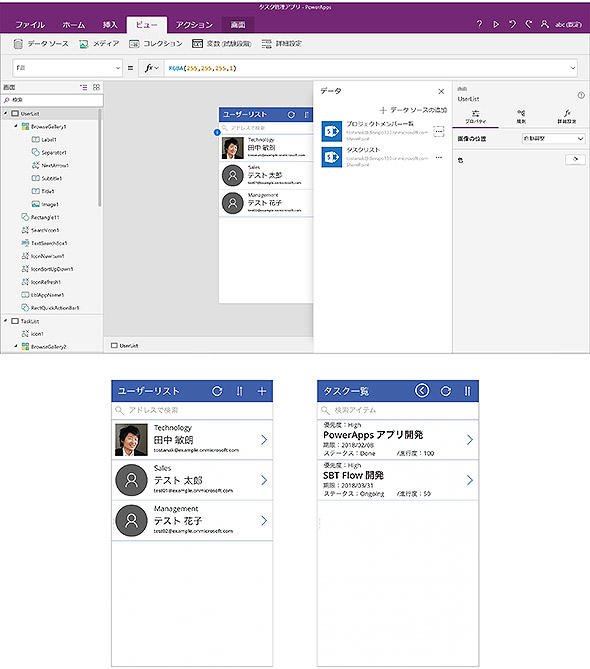
Task: Open PowerApps アプリ開発 task chevron
Action: [470, 440]
